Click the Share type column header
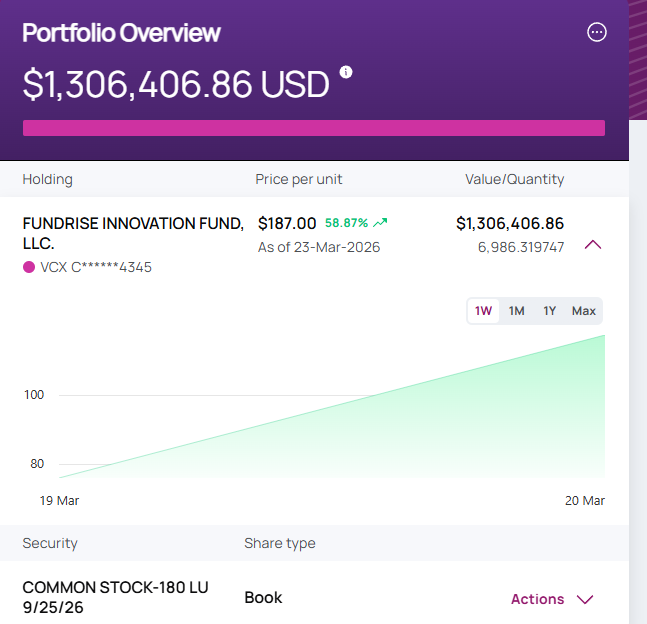647x624 pixels. point(280,543)
